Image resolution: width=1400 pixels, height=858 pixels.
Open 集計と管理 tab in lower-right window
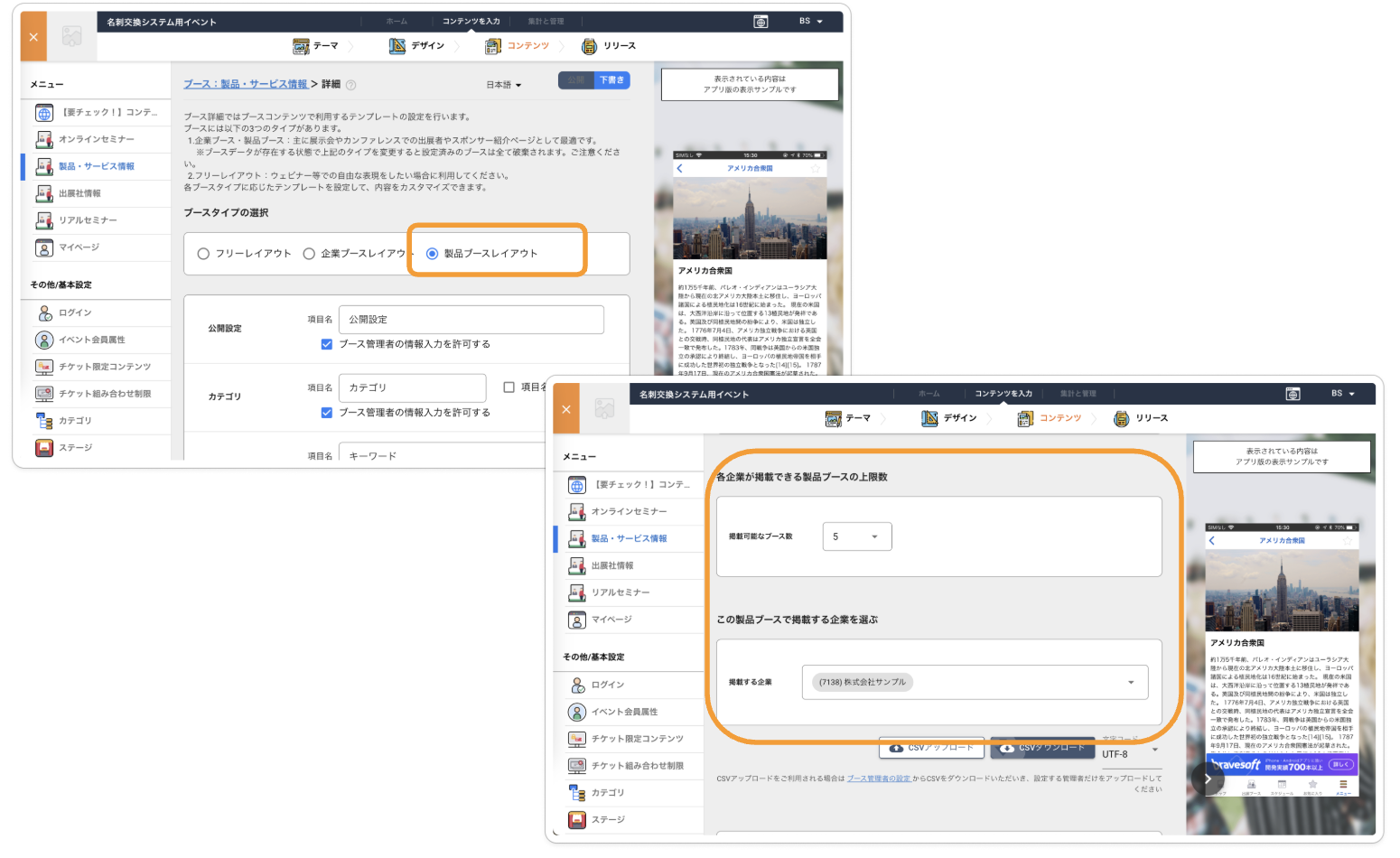click(x=1078, y=394)
